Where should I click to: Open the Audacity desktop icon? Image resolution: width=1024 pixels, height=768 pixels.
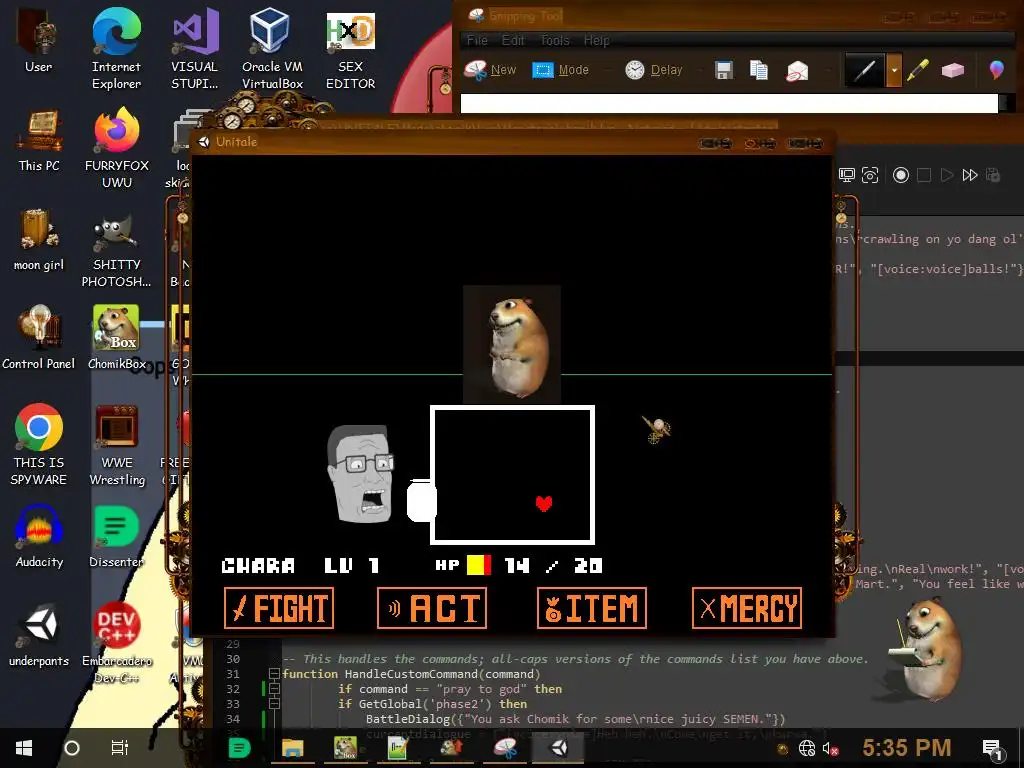[x=39, y=536]
